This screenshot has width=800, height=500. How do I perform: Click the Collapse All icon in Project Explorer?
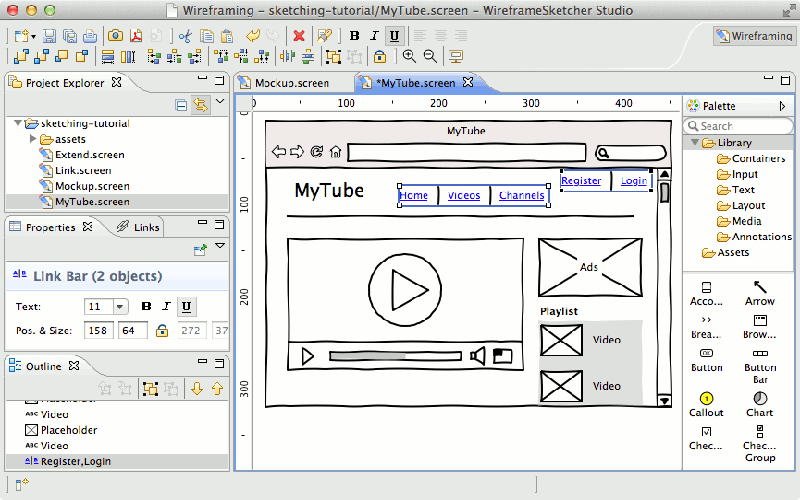(x=181, y=105)
